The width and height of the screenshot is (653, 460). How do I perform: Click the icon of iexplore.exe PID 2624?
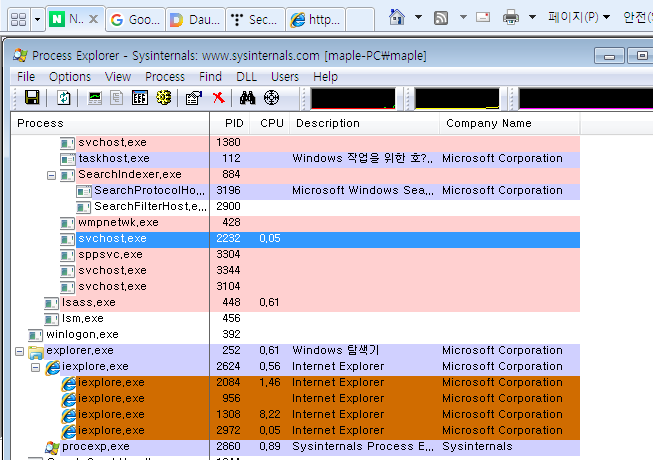pos(52,367)
